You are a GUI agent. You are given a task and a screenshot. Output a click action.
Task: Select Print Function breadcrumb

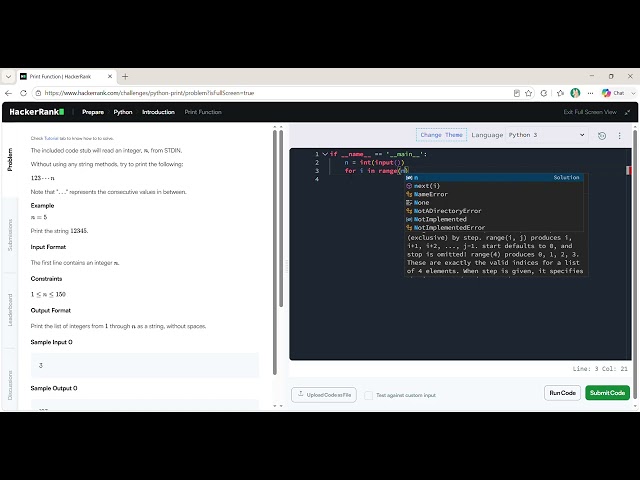(x=203, y=112)
